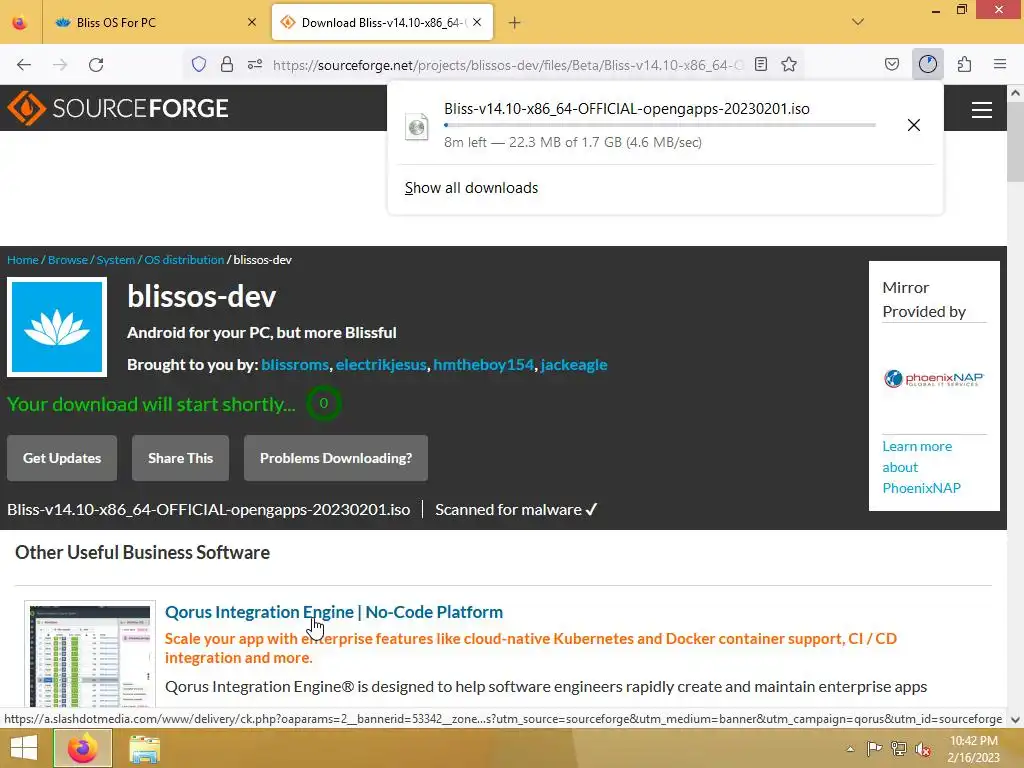This screenshot has width=1024, height=768.
Task: Open the jackeagle contributor link
Action: (574, 365)
